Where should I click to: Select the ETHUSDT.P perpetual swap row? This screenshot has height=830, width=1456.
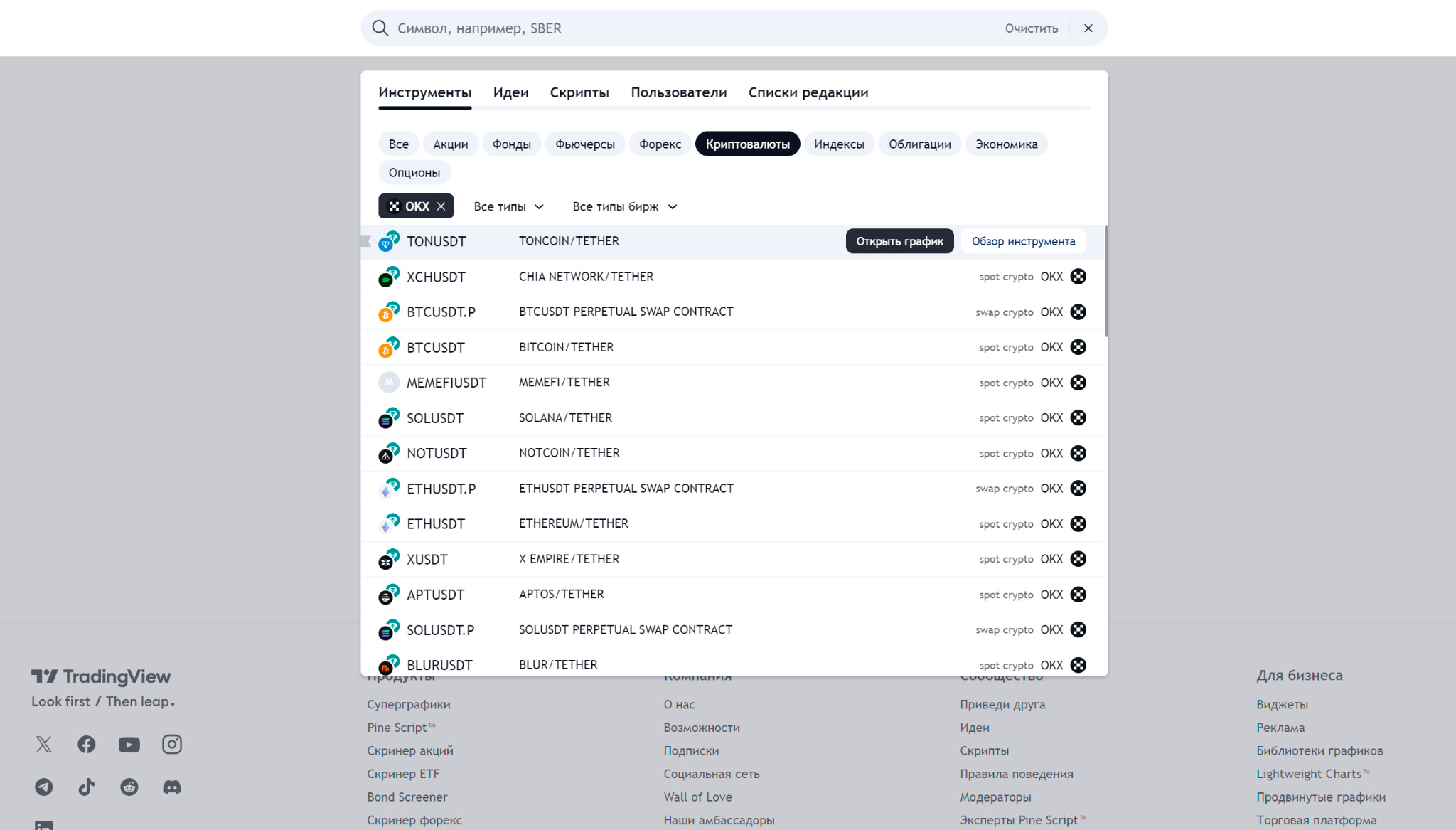point(734,489)
